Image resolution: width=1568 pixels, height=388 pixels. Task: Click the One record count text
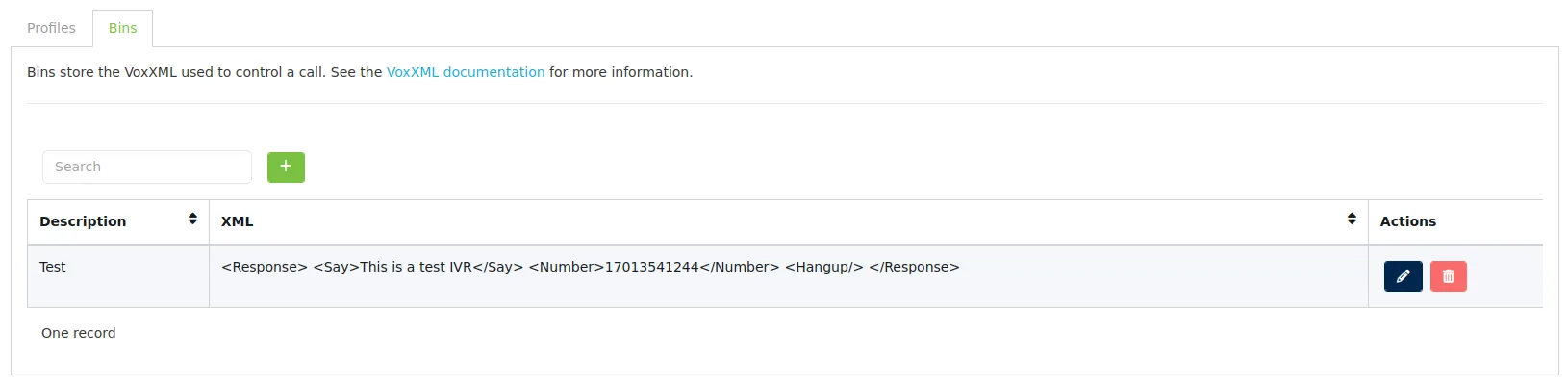pyautogui.click(x=79, y=333)
